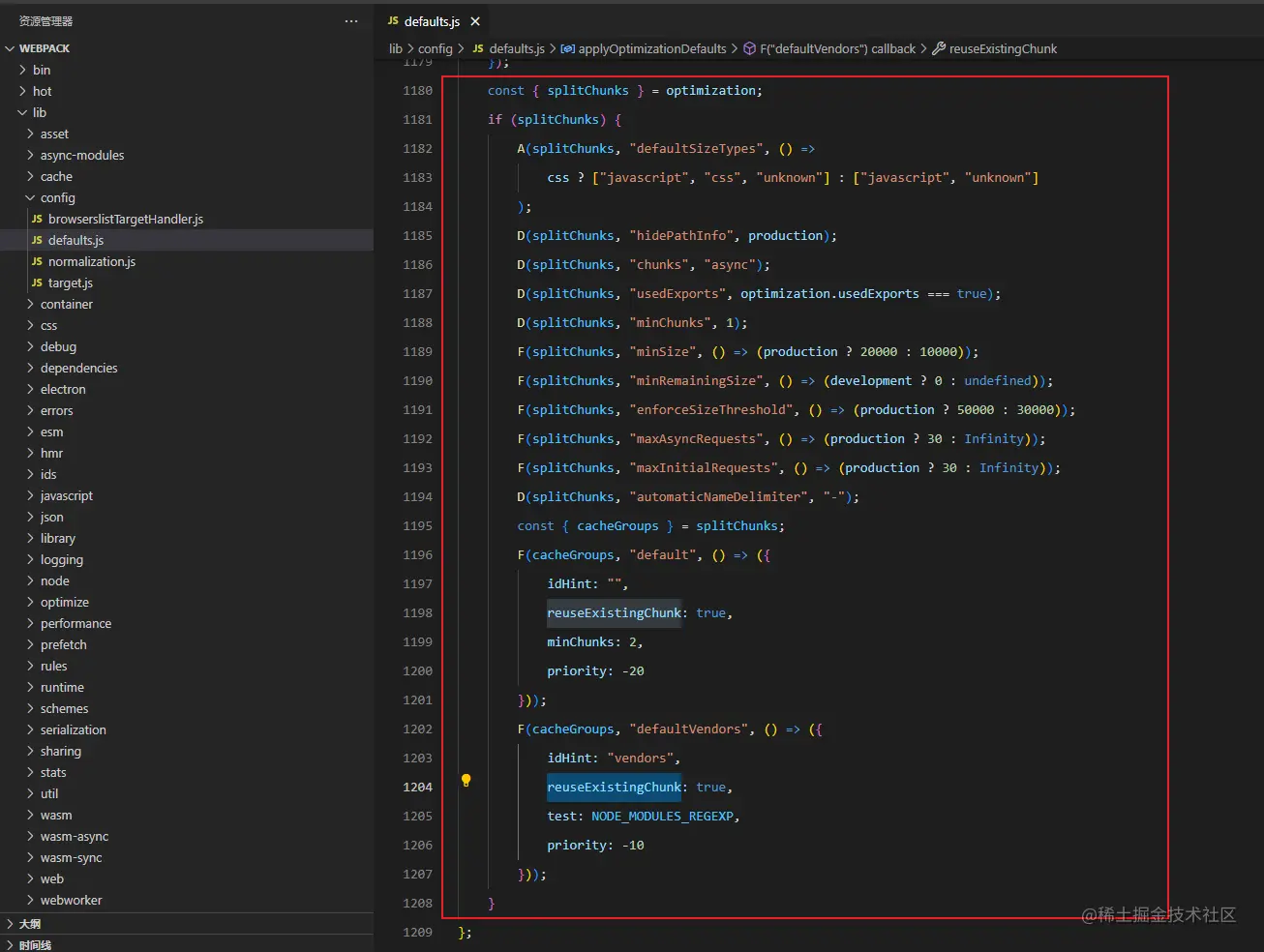Select the defaults.js editor tab

[x=431, y=21]
